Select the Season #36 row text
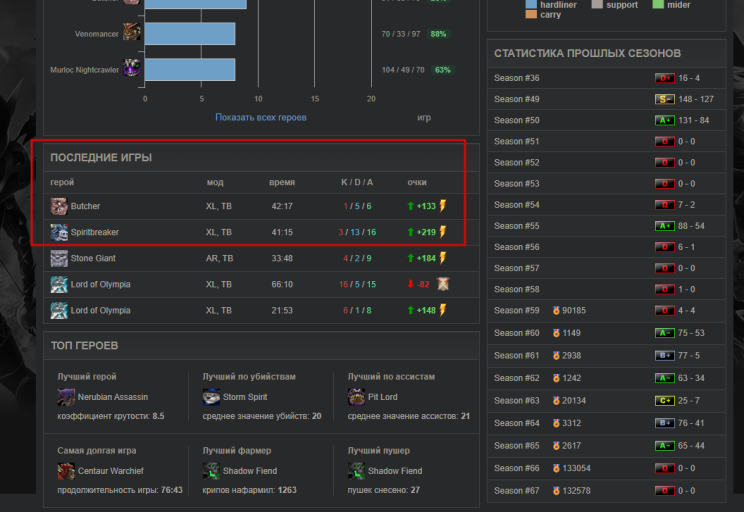 (x=517, y=78)
